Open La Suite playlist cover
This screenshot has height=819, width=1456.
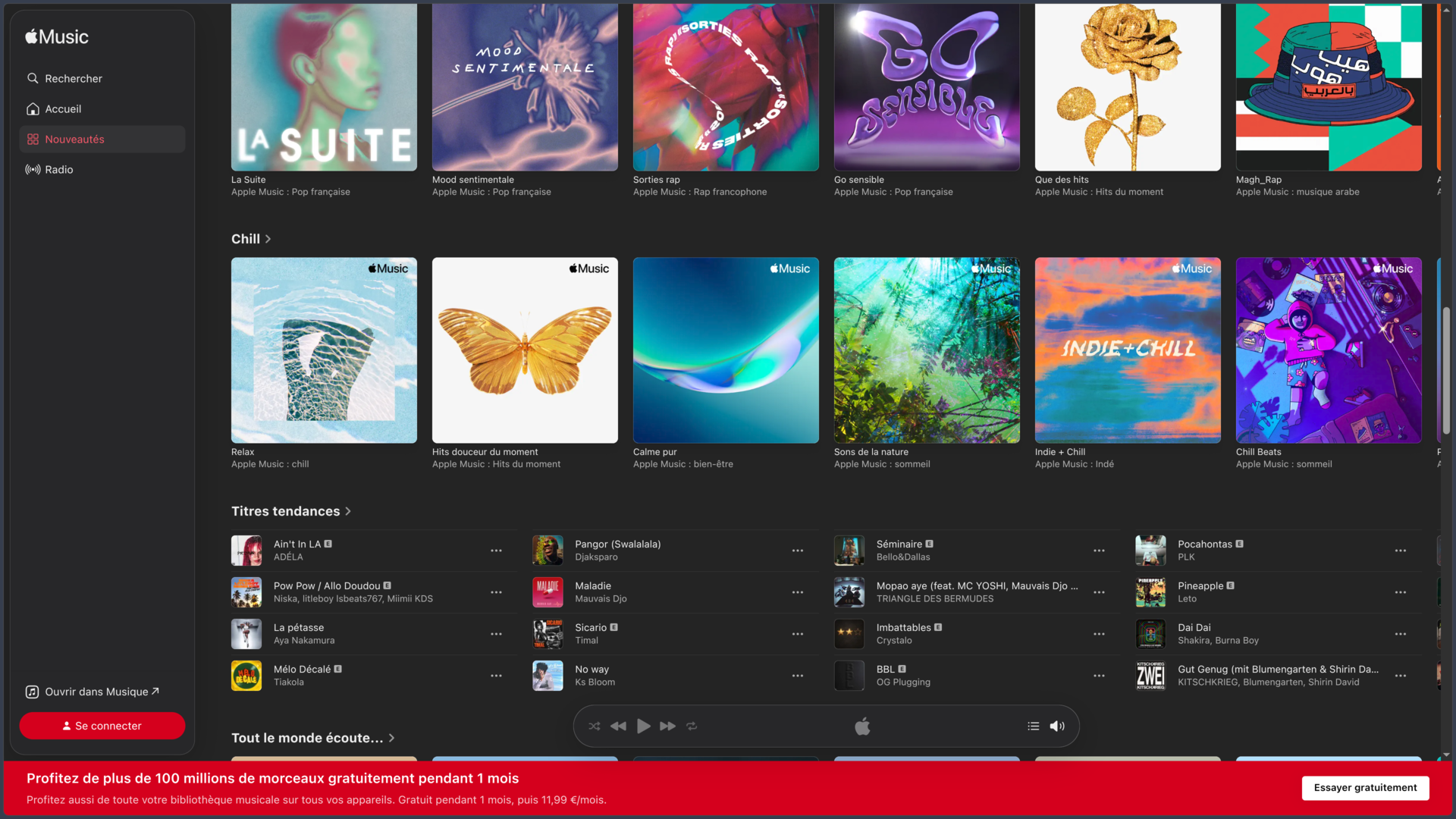coord(324,87)
